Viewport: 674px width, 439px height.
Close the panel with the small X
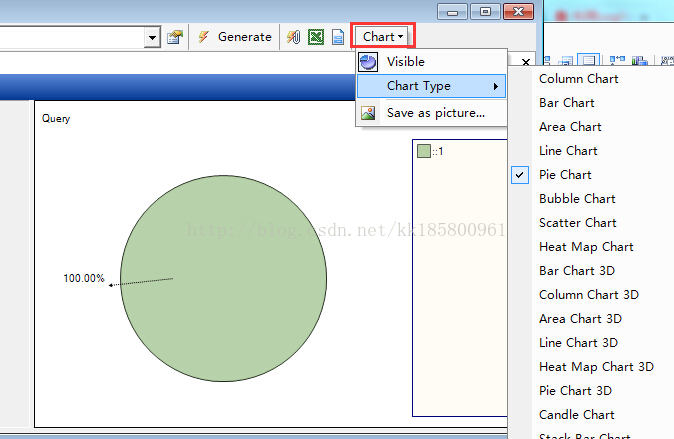525,62
